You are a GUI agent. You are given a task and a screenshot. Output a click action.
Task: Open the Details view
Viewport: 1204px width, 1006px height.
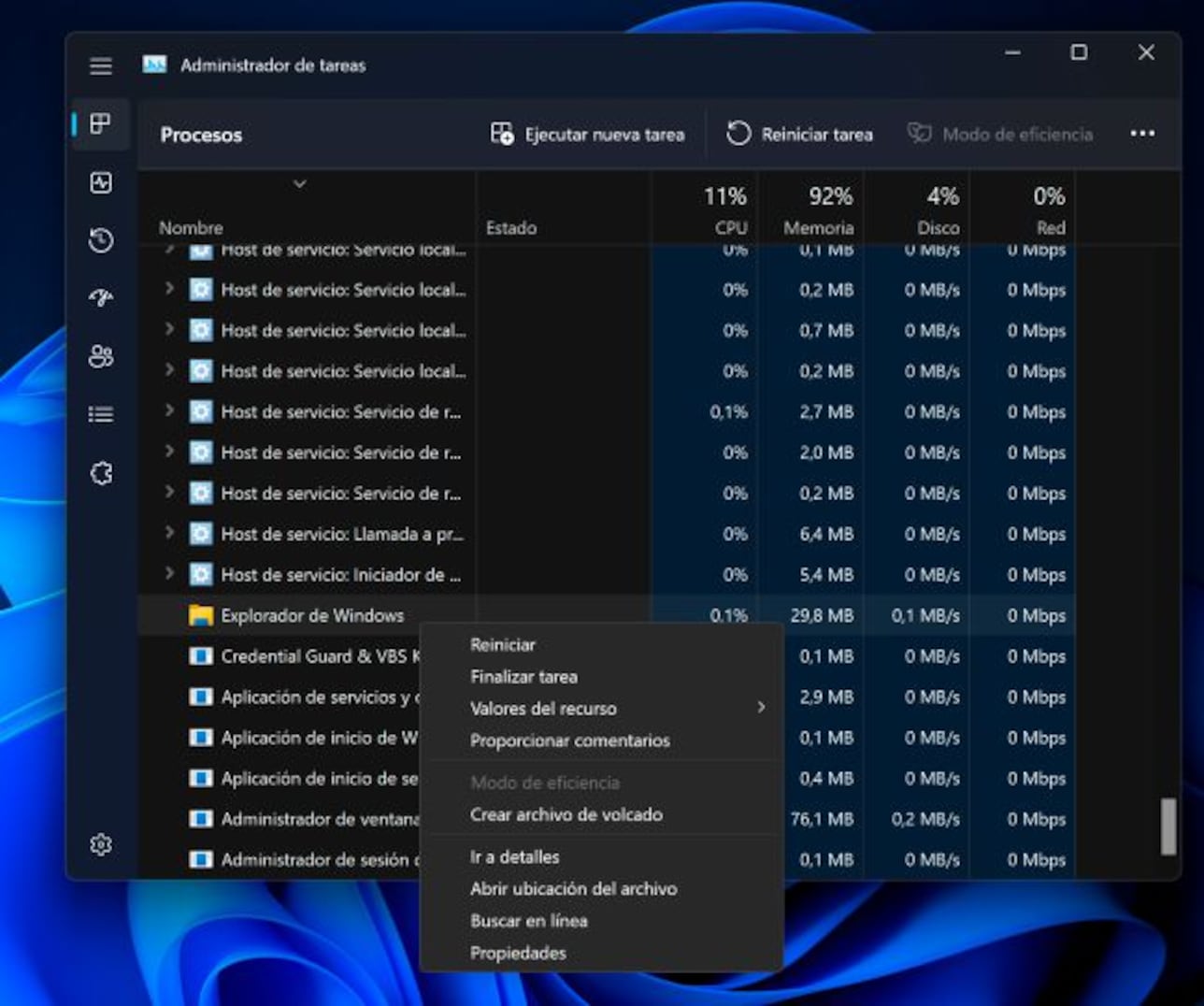click(100, 414)
